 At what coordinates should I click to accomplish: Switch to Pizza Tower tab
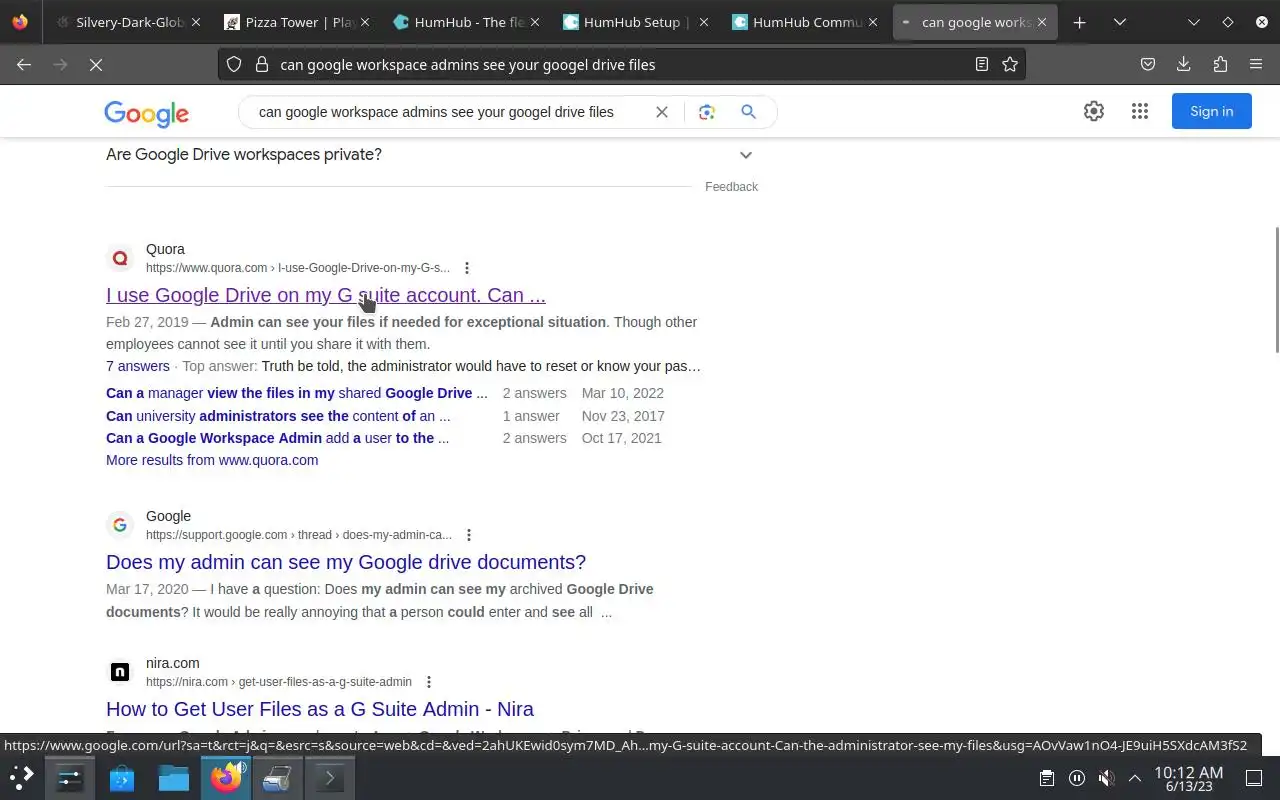click(x=298, y=22)
